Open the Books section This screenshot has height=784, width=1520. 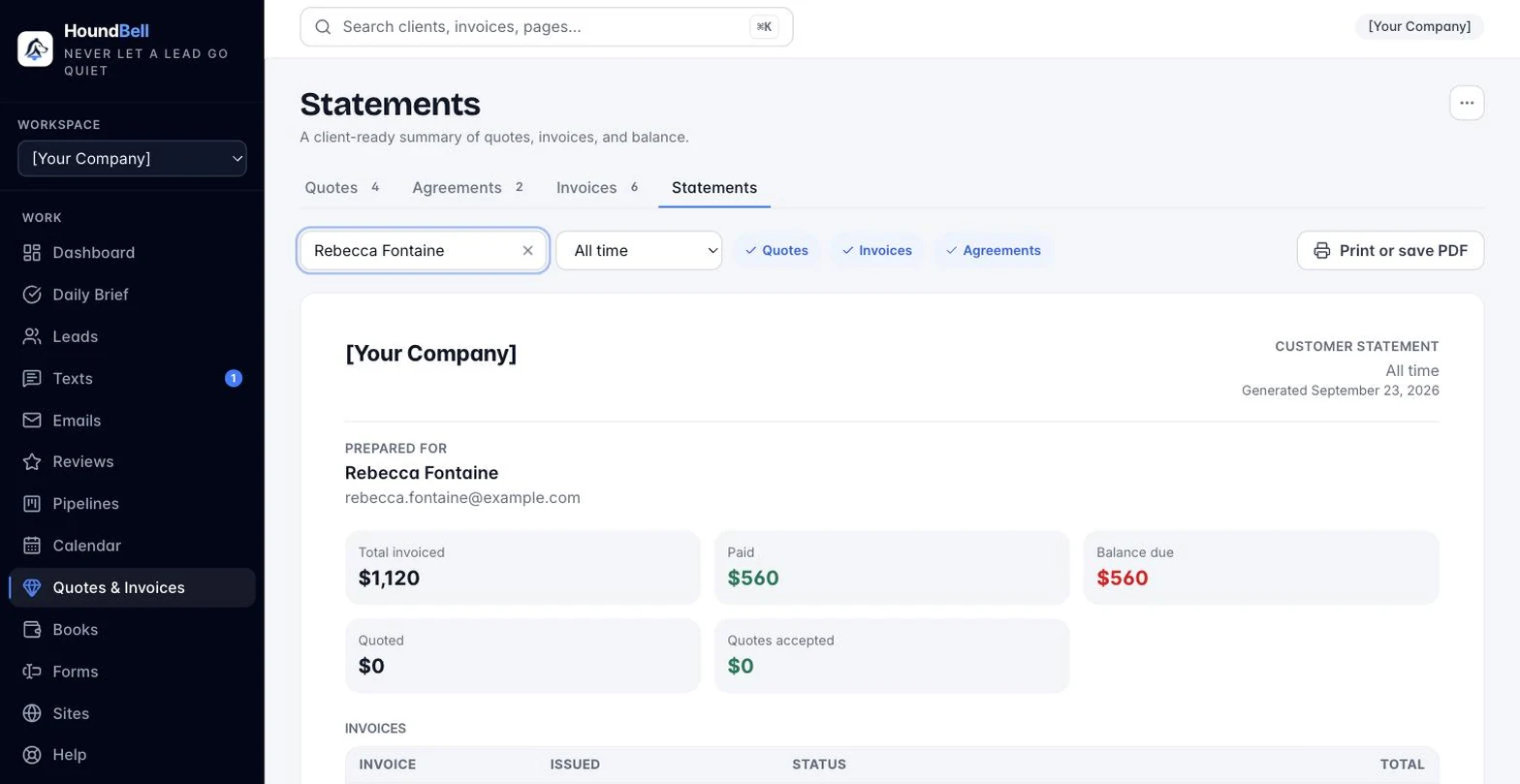tap(132, 630)
